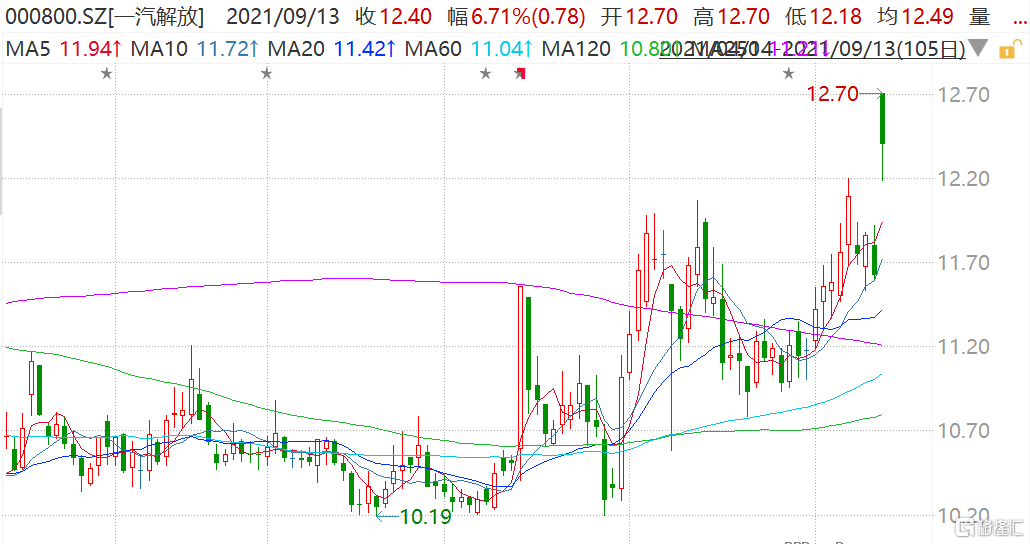Click the closing price 收 12.40
The height and width of the screenshot is (544, 1030).
(x=393, y=16)
